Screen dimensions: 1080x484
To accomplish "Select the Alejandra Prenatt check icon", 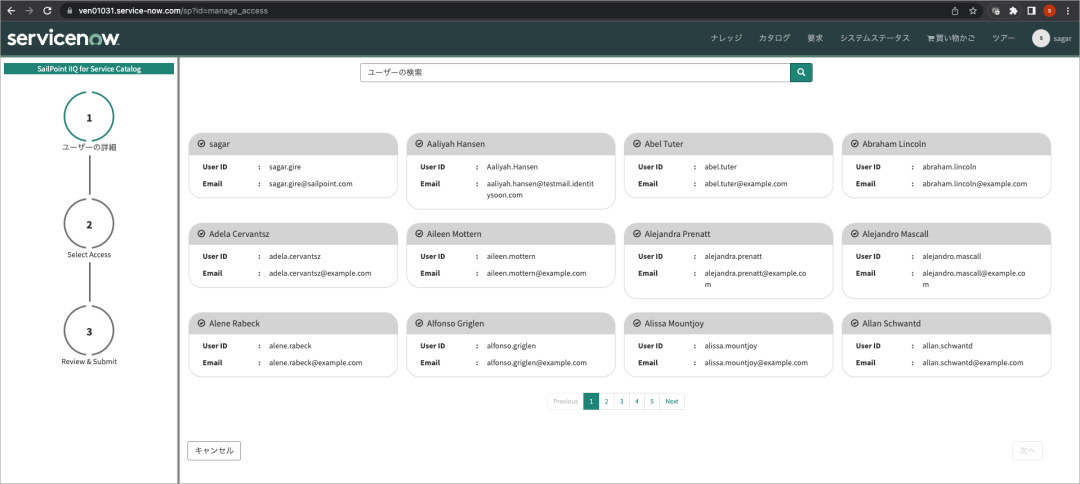I will [x=637, y=233].
